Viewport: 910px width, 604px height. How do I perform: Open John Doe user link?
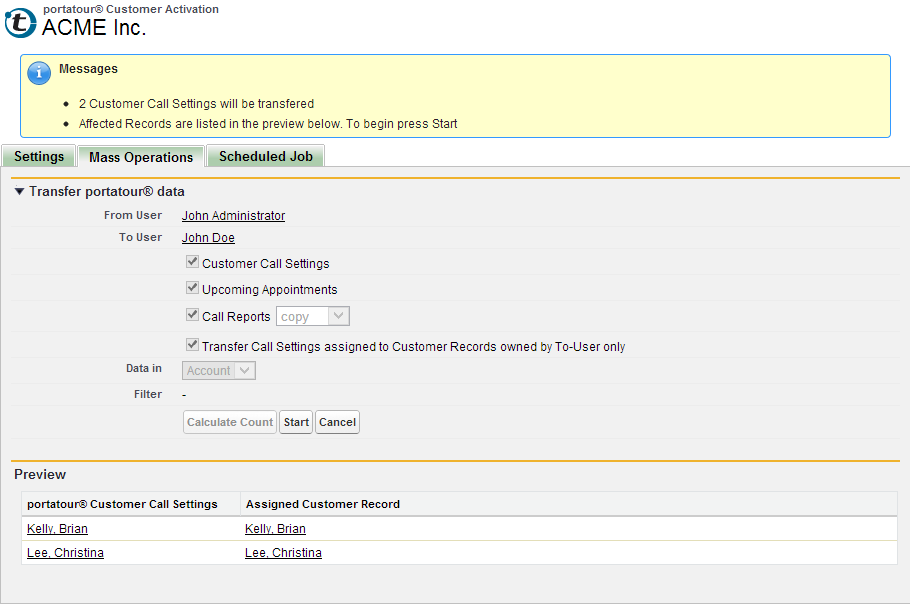[208, 238]
